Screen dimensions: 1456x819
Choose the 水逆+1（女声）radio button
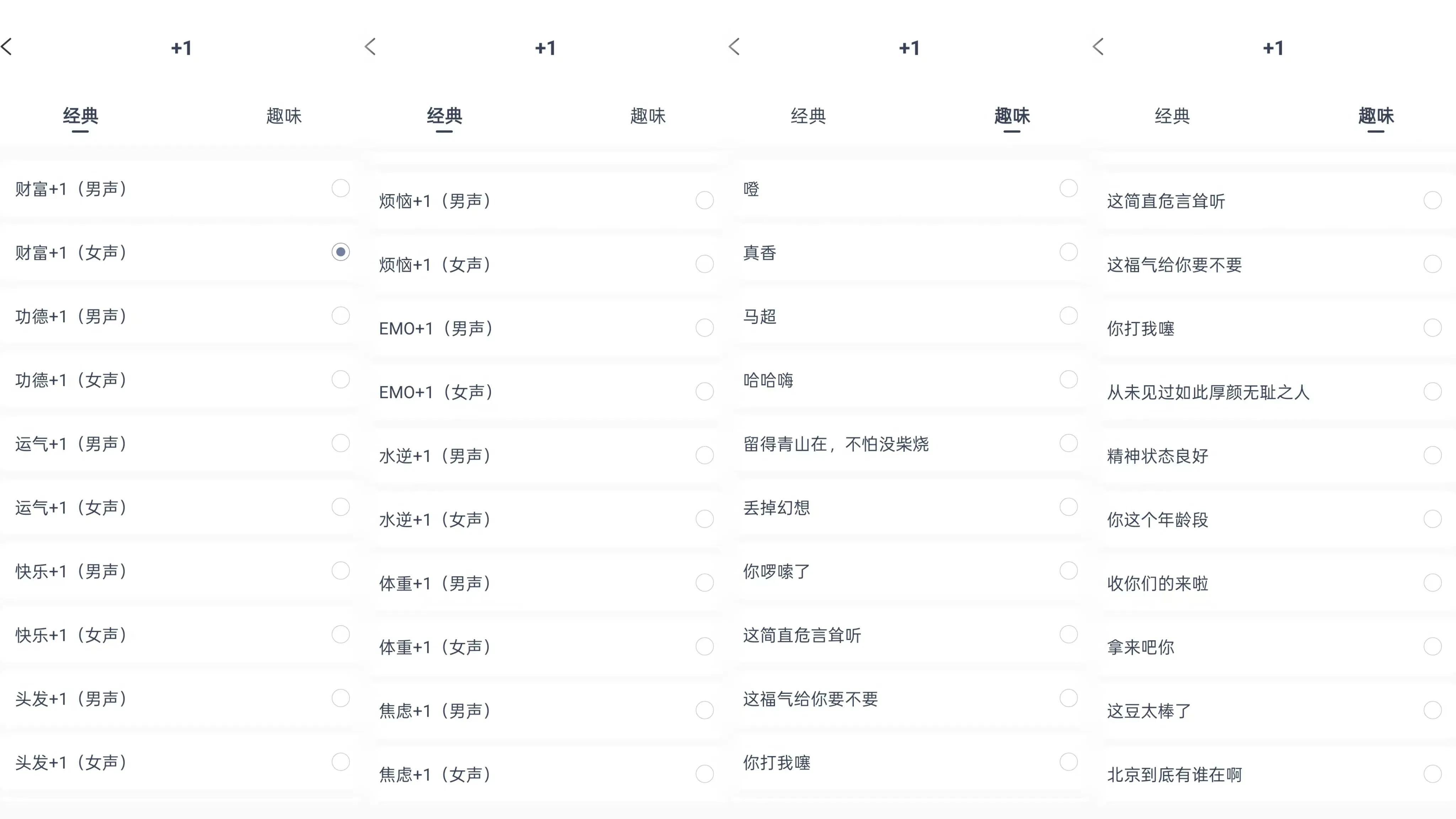tap(704, 519)
